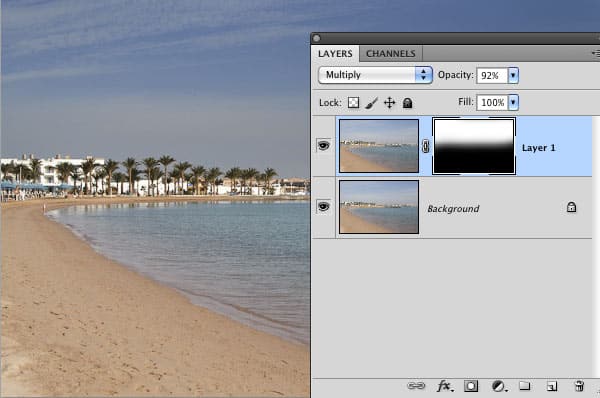Select the Layer 1 gradient mask thumbnail
Image resolution: width=600 pixels, height=398 pixels.
pyautogui.click(x=474, y=146)
